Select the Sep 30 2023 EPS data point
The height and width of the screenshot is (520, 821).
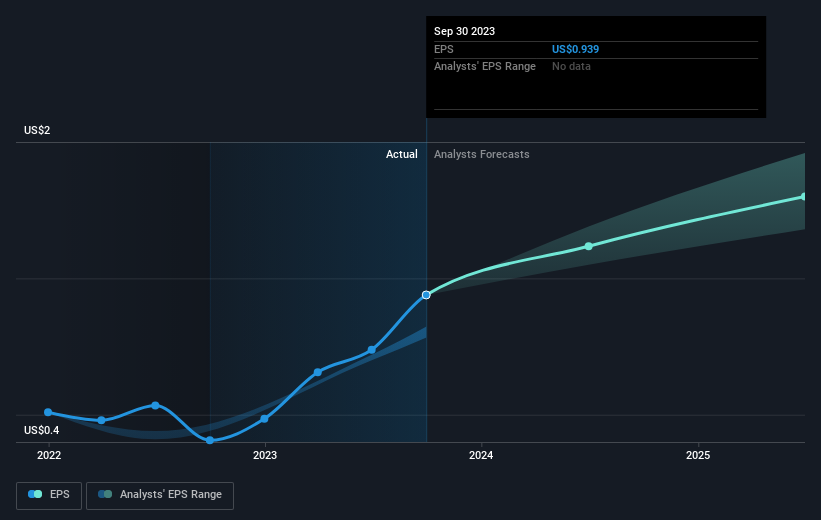point(426,295)
